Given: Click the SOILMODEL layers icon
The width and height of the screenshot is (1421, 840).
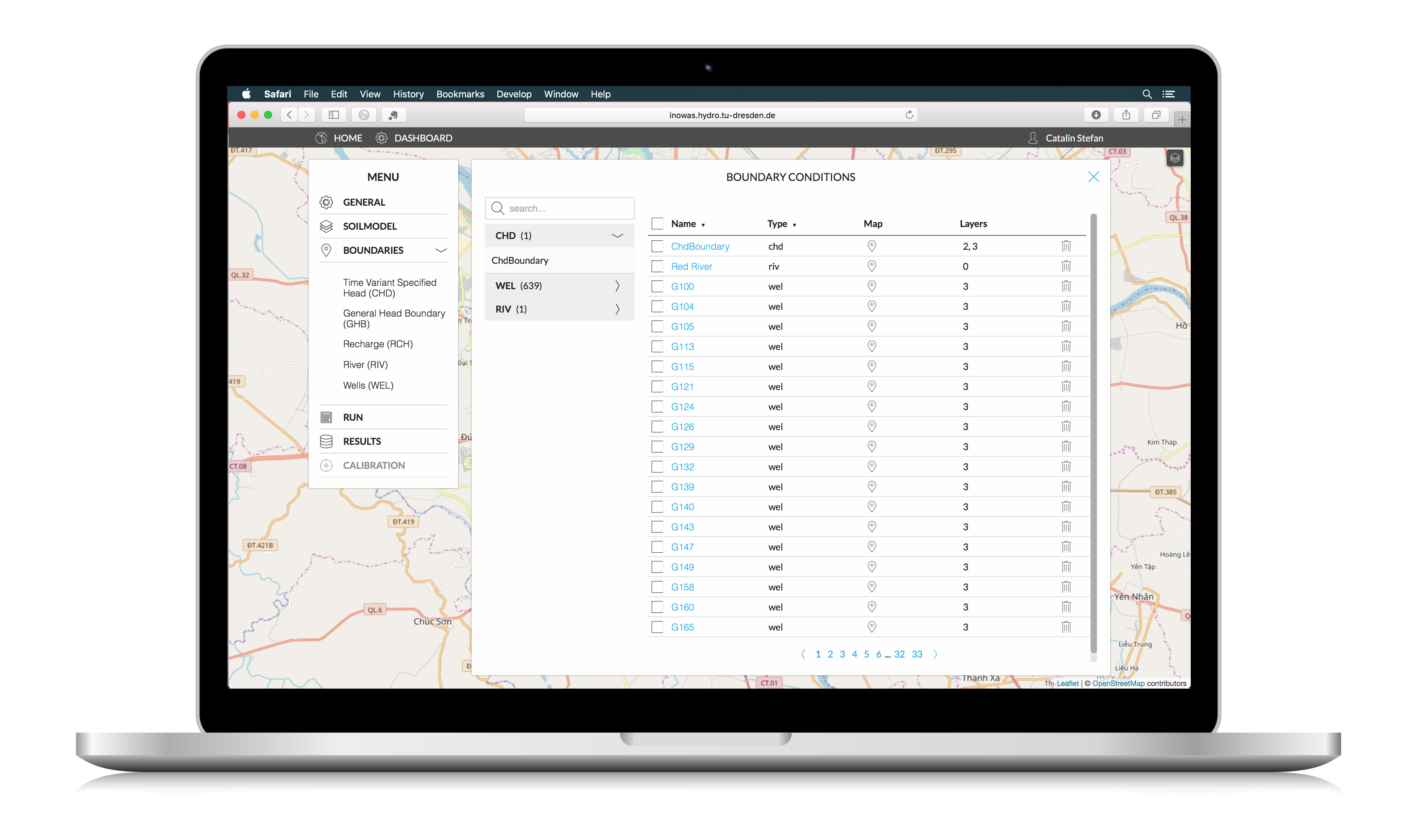Looking at the screenshot, I should point(326,226).
